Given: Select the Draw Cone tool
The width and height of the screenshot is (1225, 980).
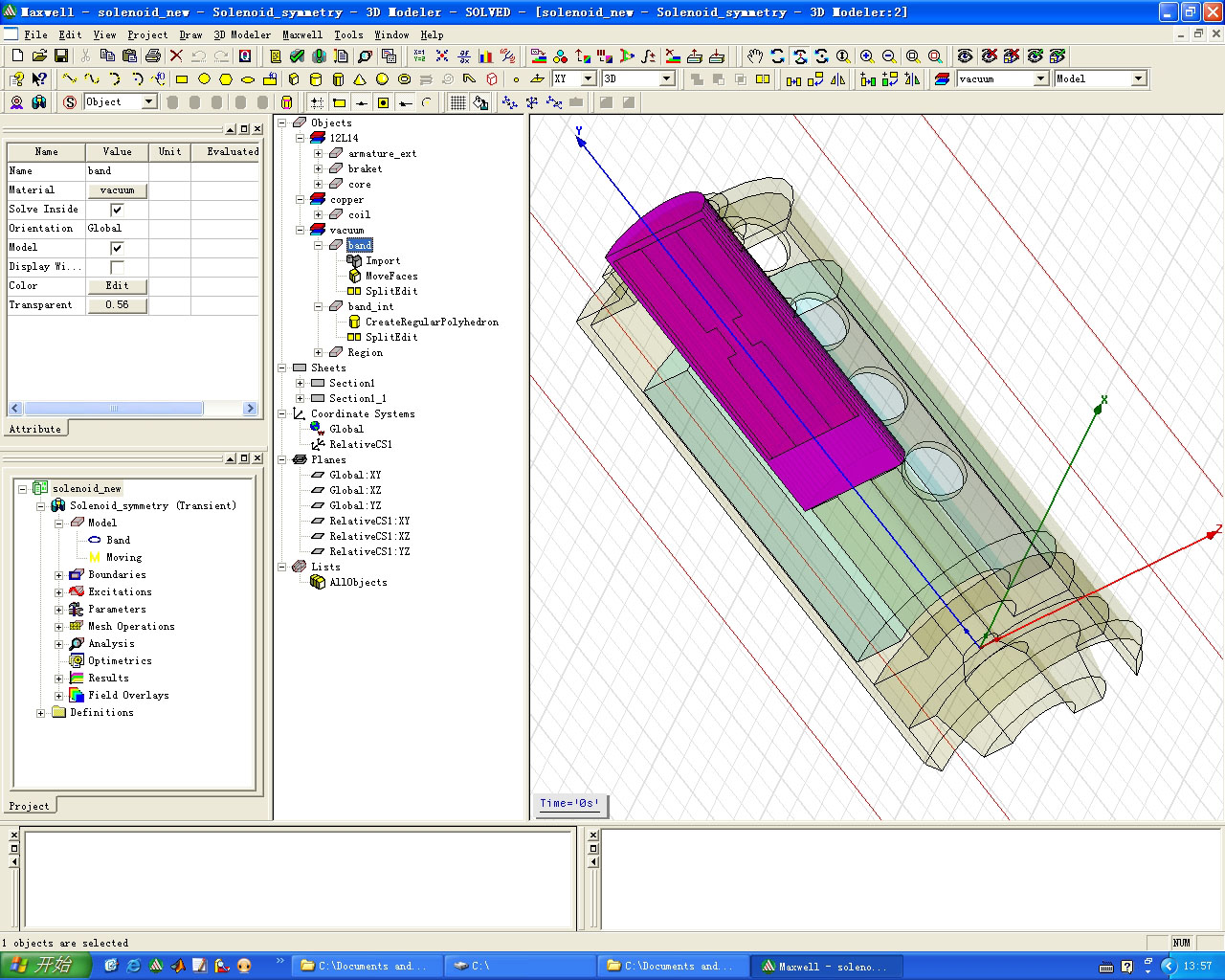Looking at the screenshot, I should tap(360, 79).
